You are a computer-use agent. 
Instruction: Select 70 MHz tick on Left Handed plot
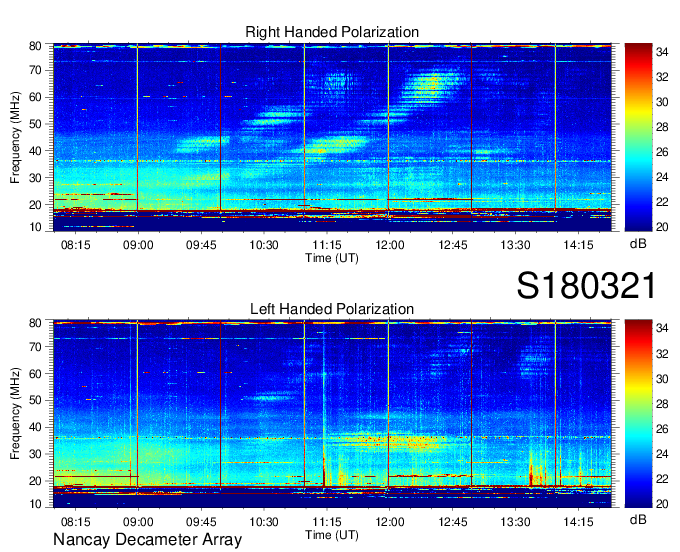(35, 346)
